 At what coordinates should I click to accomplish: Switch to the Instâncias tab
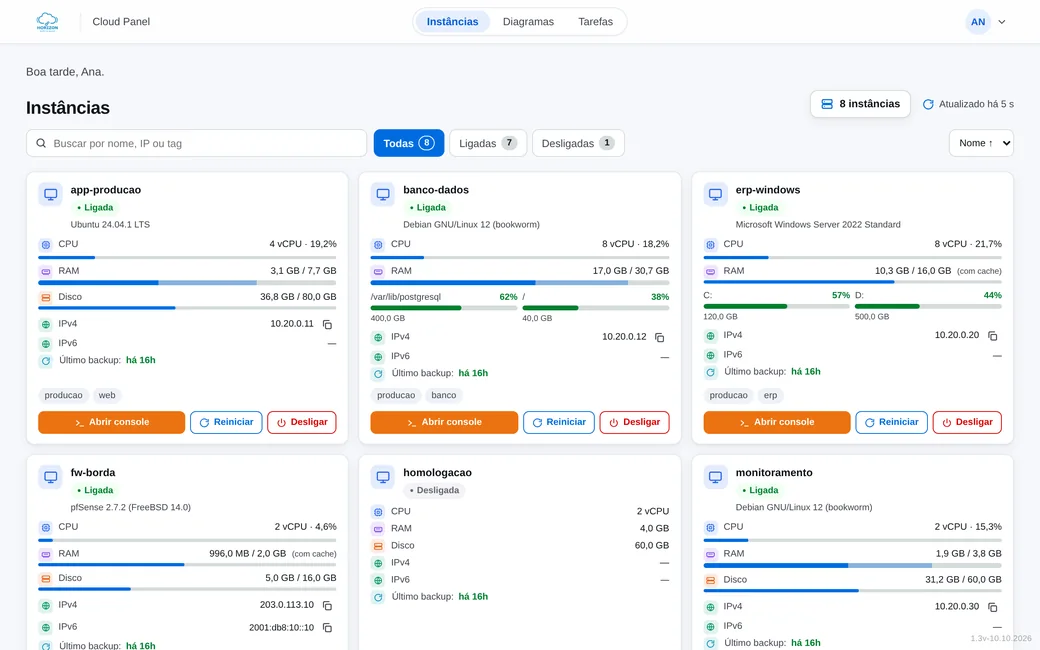[x=452, y=22]
